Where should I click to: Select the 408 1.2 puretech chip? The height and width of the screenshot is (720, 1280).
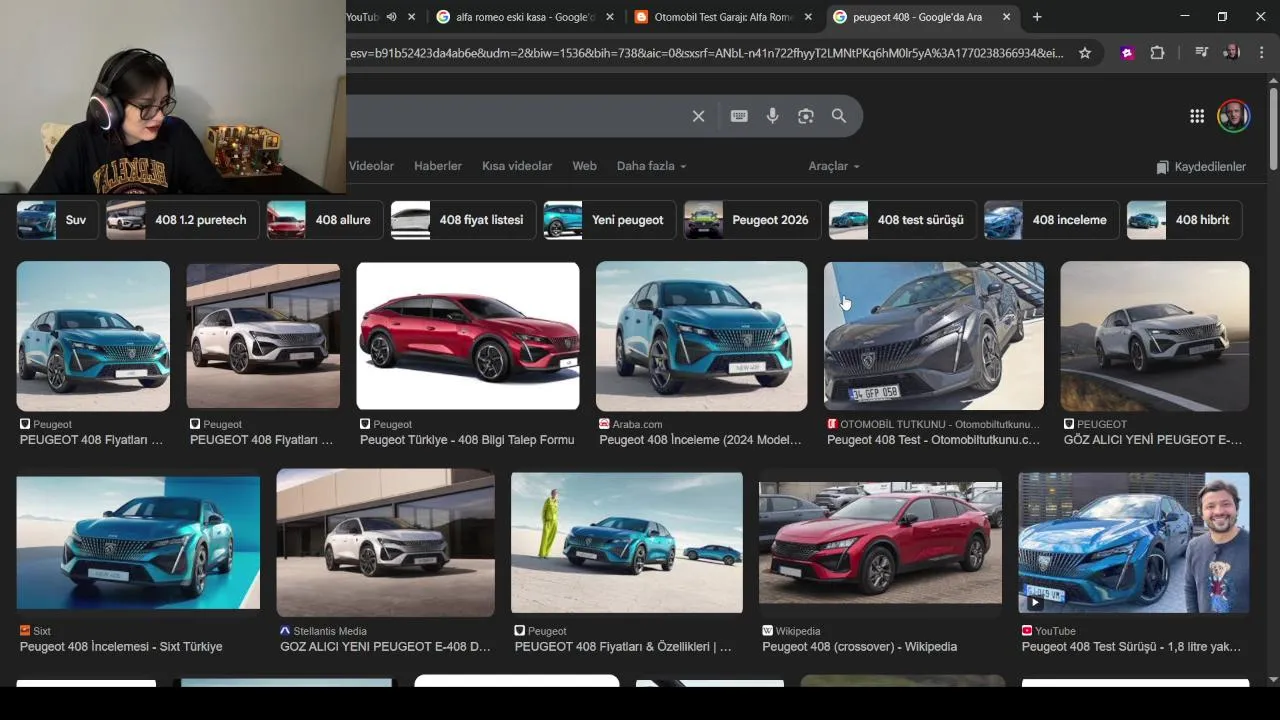[182, 220]
